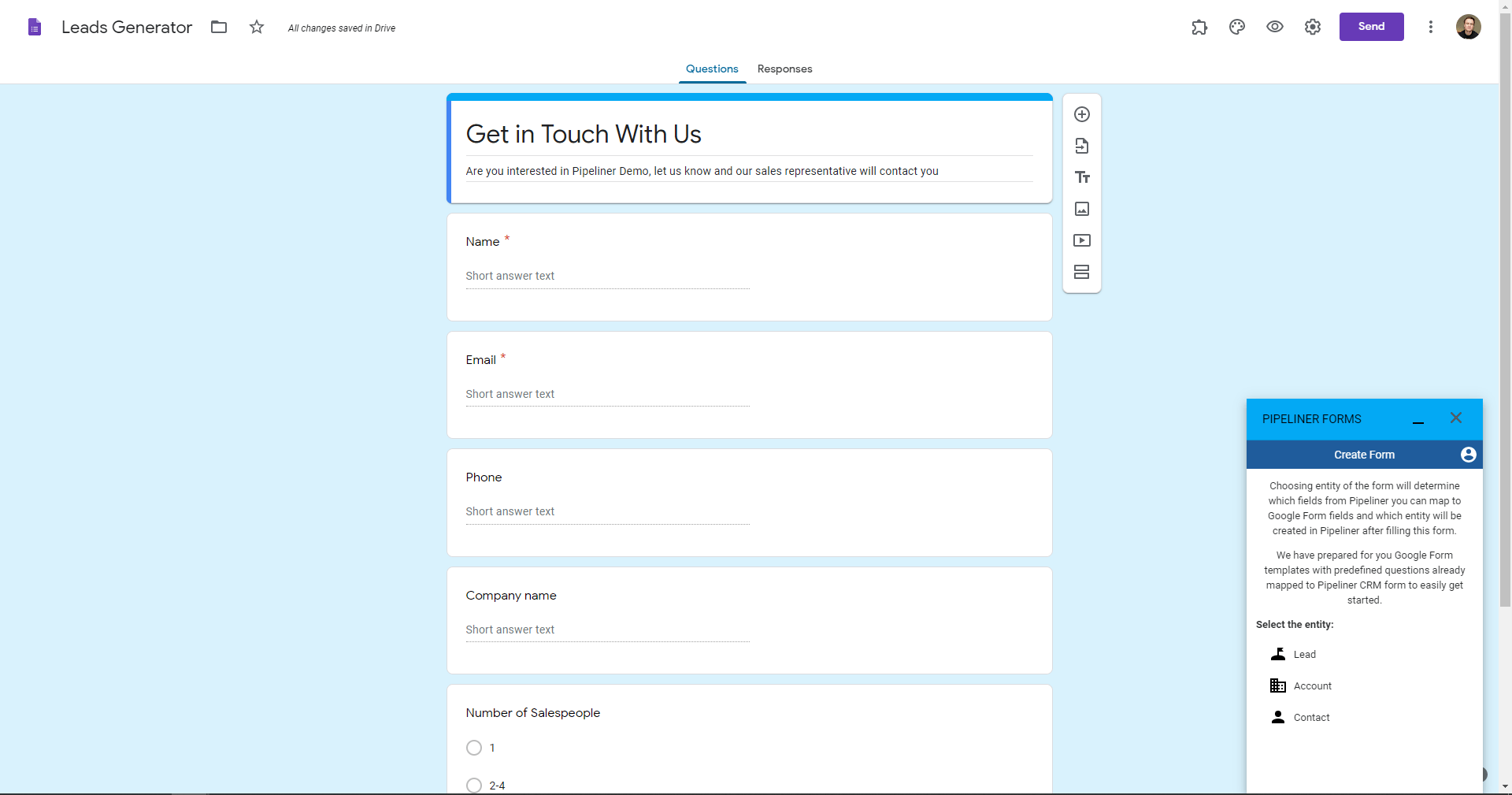Click the Add question plus icon
Viewport: 1512px width, 795px height.
tap(1082, 114)
